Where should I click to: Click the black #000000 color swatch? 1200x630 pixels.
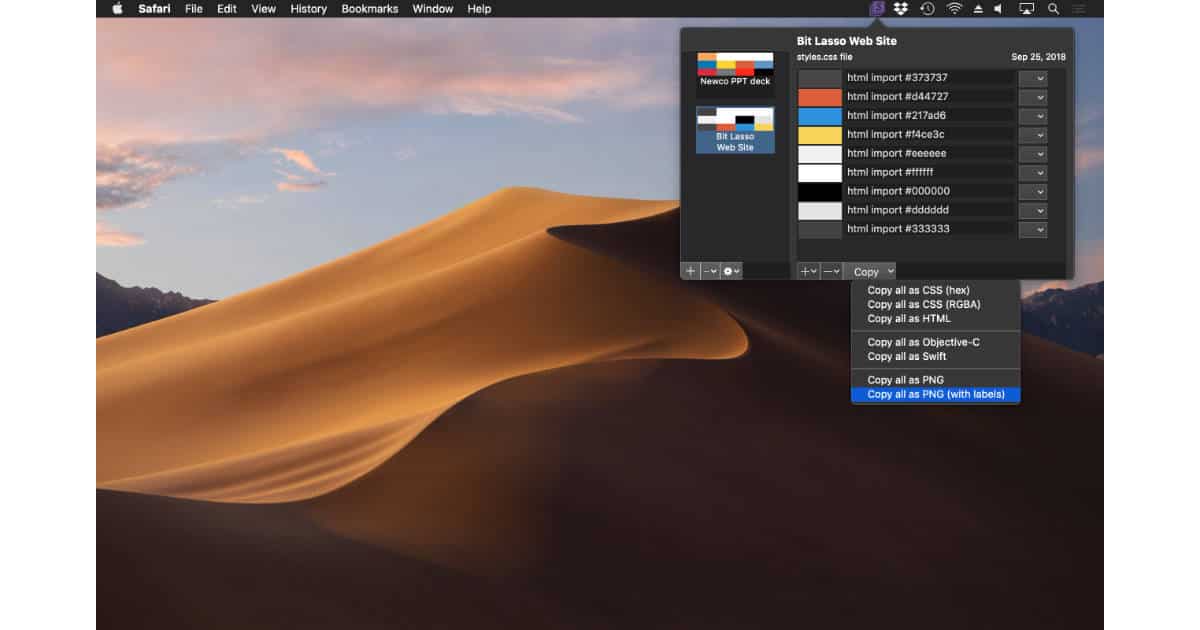(x=820, y=192)
